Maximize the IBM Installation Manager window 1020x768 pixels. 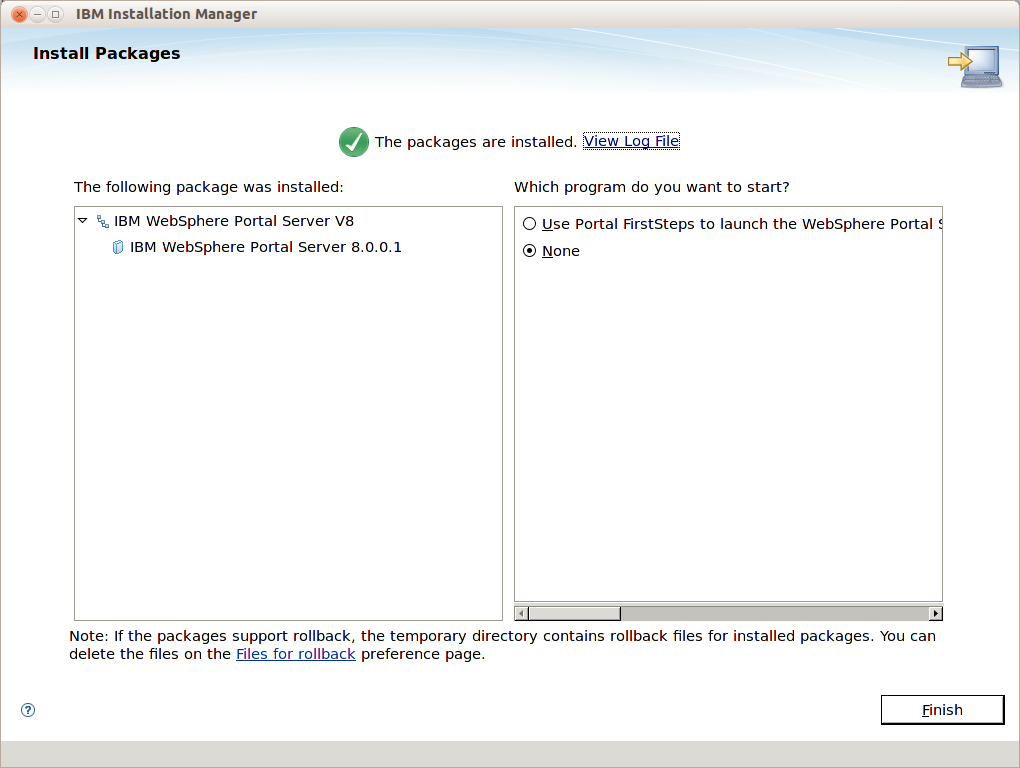coord(56,14)
